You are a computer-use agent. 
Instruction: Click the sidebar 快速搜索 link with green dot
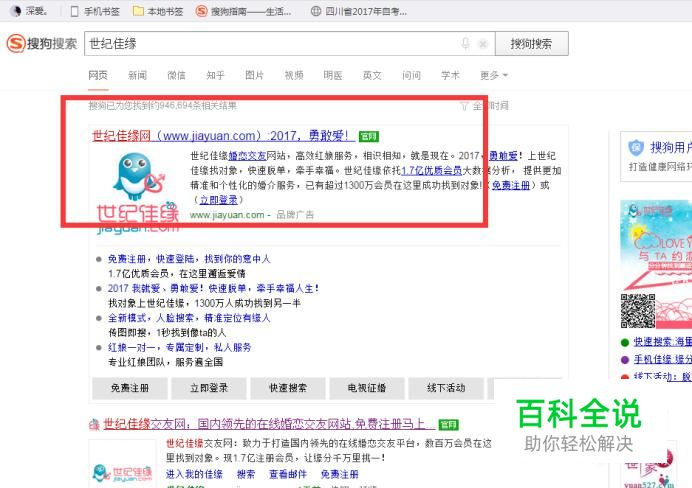coord(662,342)
